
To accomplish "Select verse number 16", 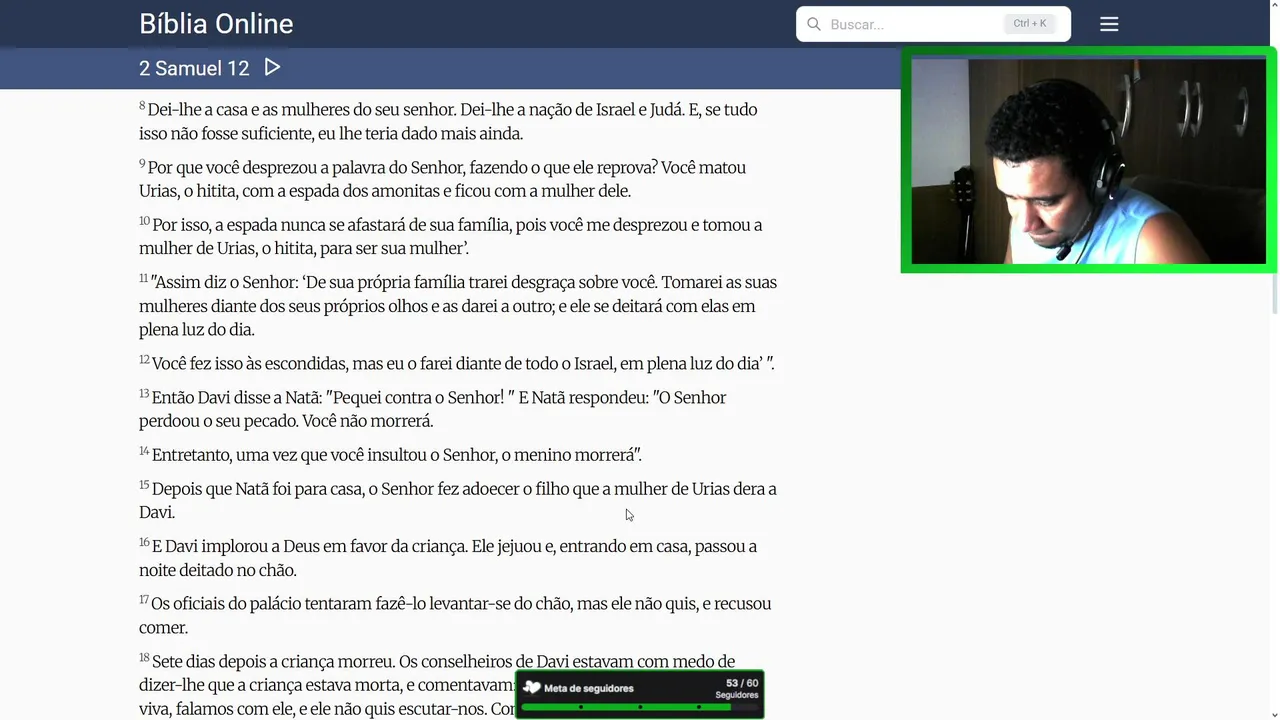I will 144,543.
